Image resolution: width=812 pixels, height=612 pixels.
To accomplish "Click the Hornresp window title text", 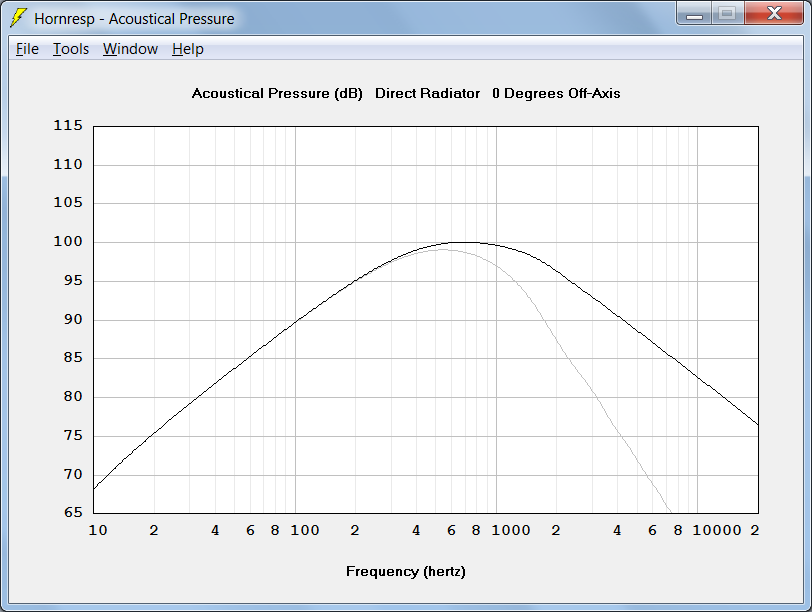I will 134,19.
